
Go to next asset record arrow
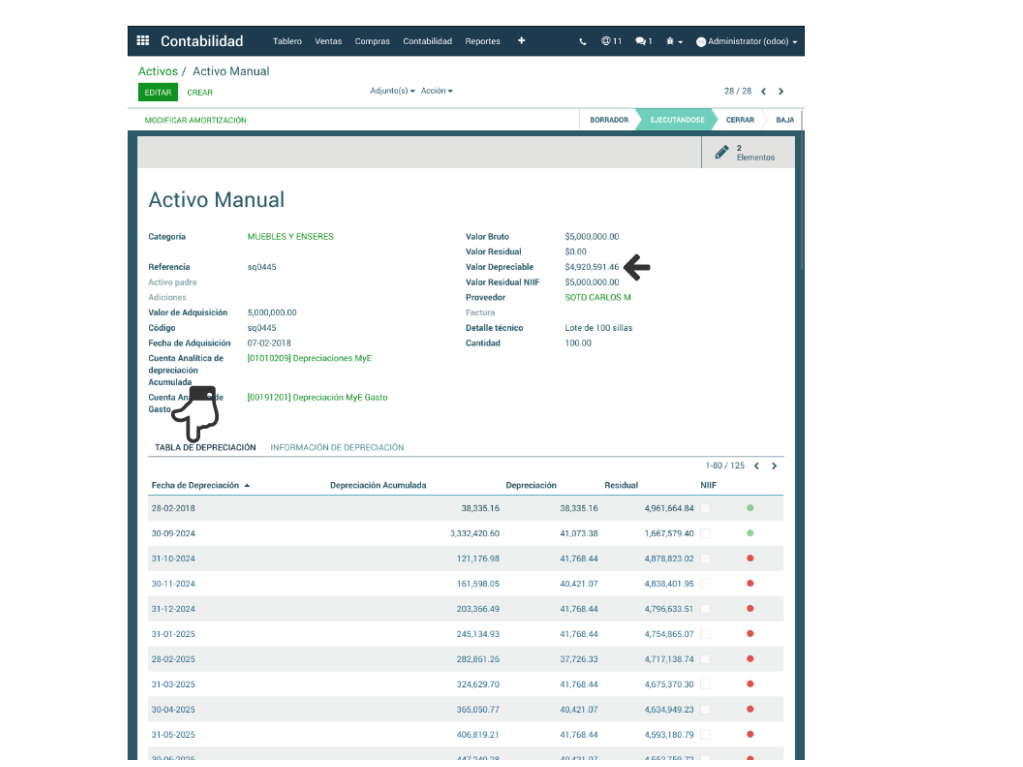click(x=781, y=91)
